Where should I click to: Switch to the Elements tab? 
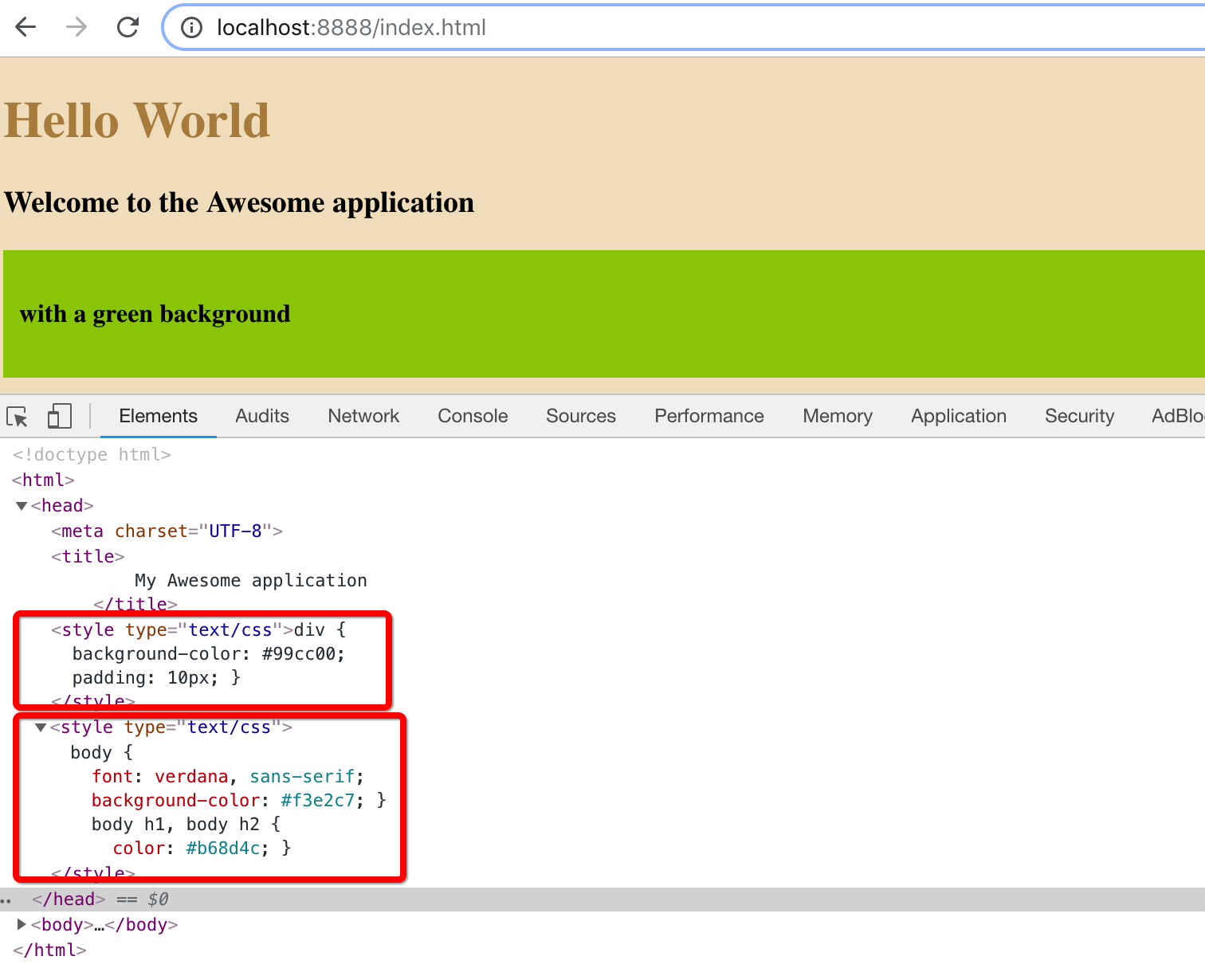(x=158, y=416)
